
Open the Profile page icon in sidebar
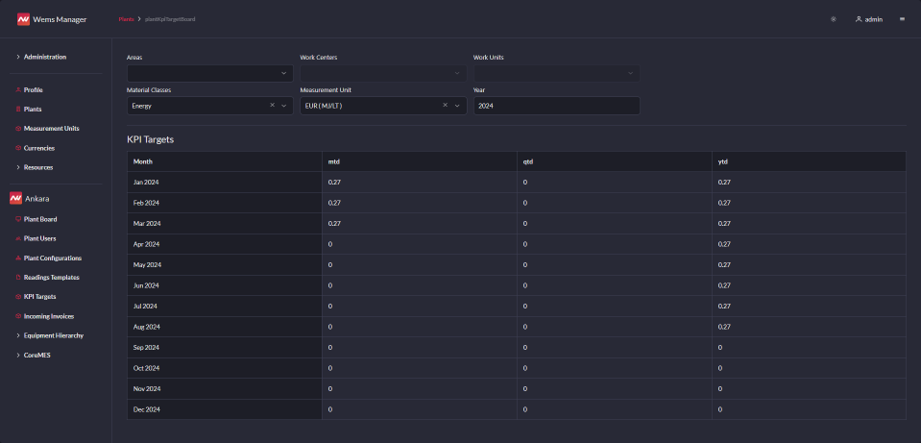click(x=18, y=90)
